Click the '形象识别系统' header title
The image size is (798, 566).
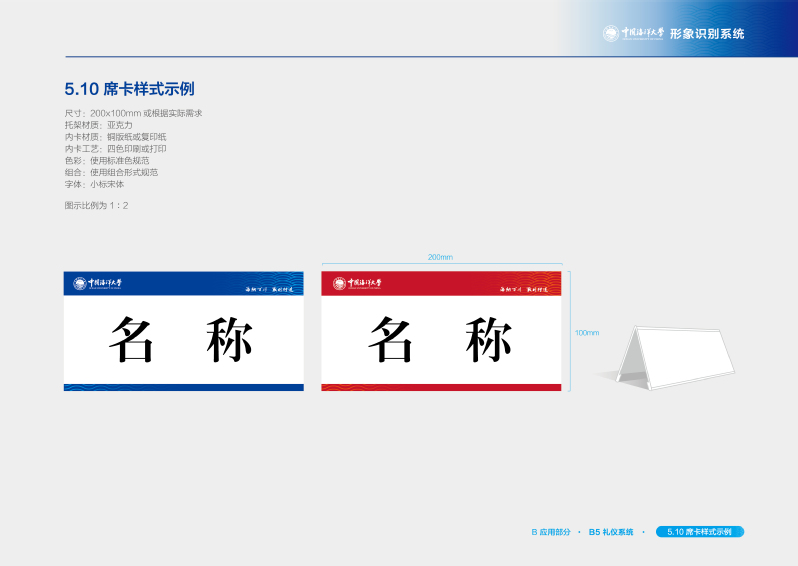(706, 34)
